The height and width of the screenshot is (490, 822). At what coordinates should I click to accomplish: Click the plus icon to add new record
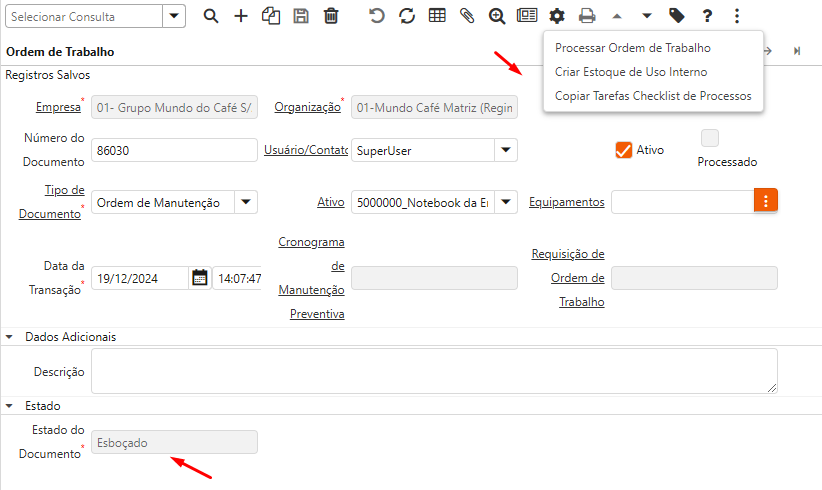pos(240,16)
